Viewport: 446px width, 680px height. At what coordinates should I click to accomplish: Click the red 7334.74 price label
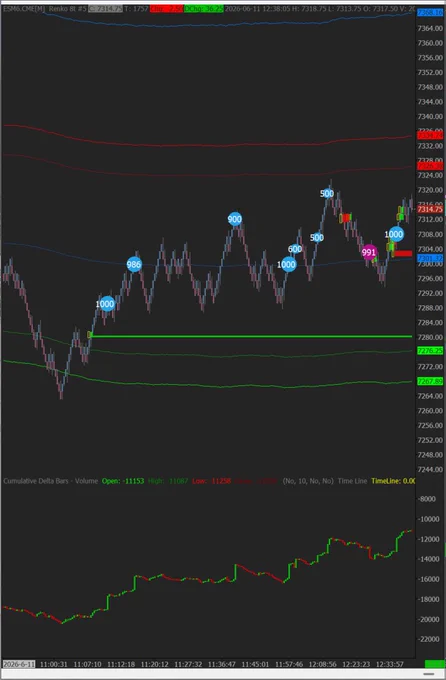(x=430, y=136)
